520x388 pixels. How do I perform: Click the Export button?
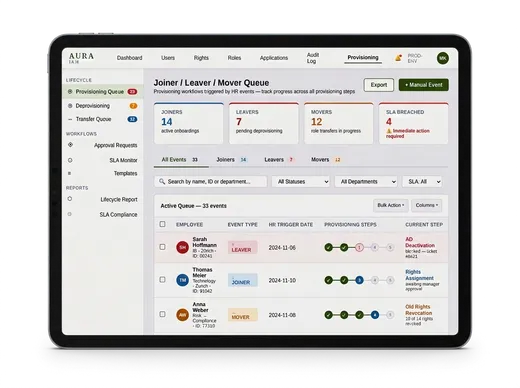pos(379,85)
